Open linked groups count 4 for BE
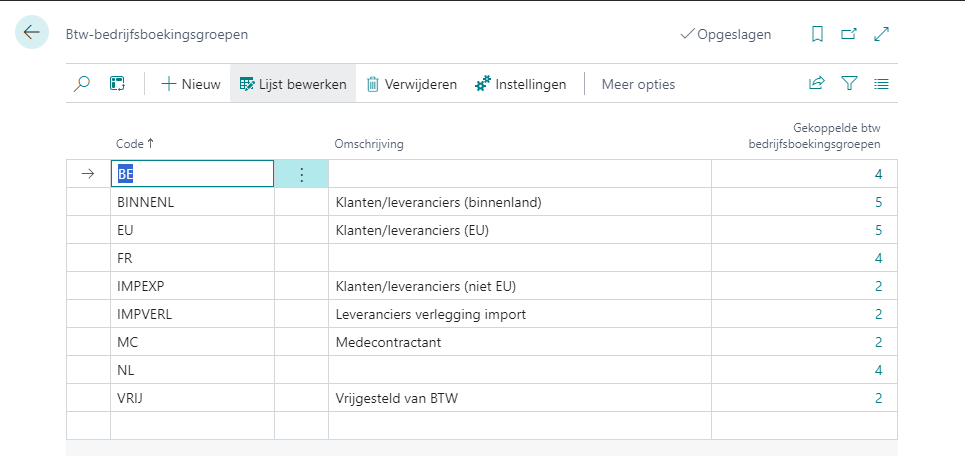 (878, 174)
